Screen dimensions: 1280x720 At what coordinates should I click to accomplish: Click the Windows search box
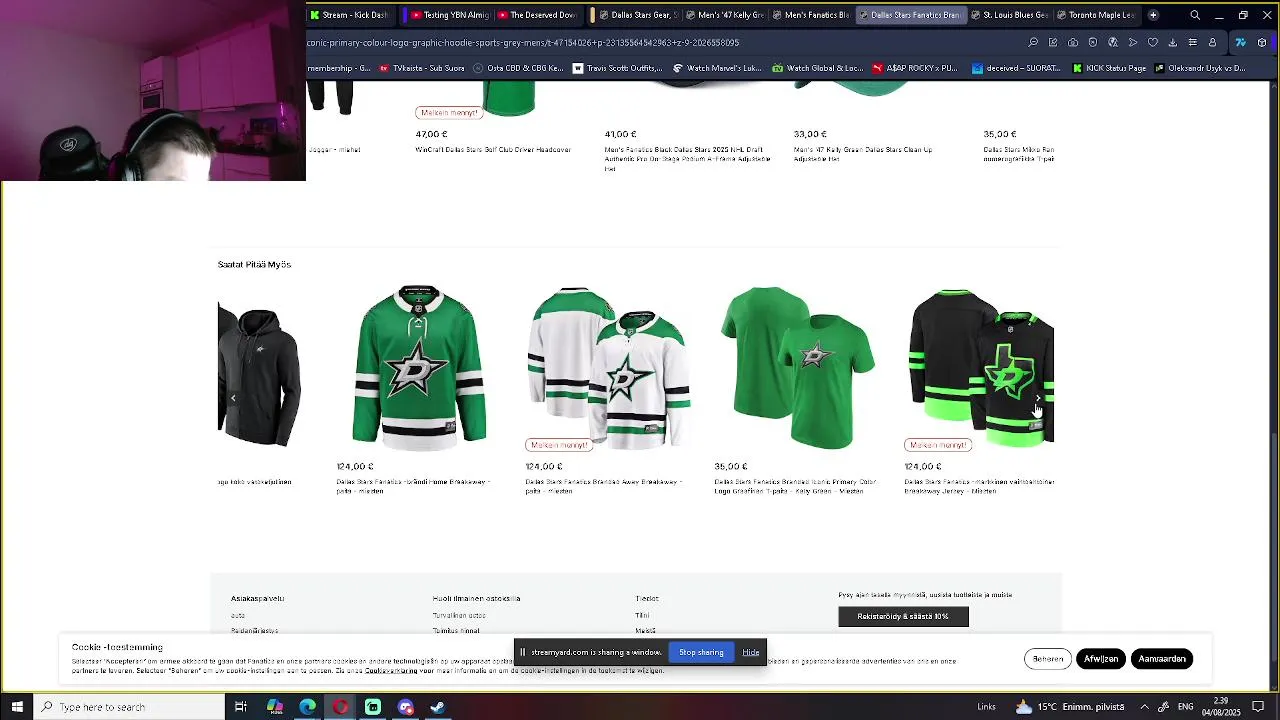point(130,707)
